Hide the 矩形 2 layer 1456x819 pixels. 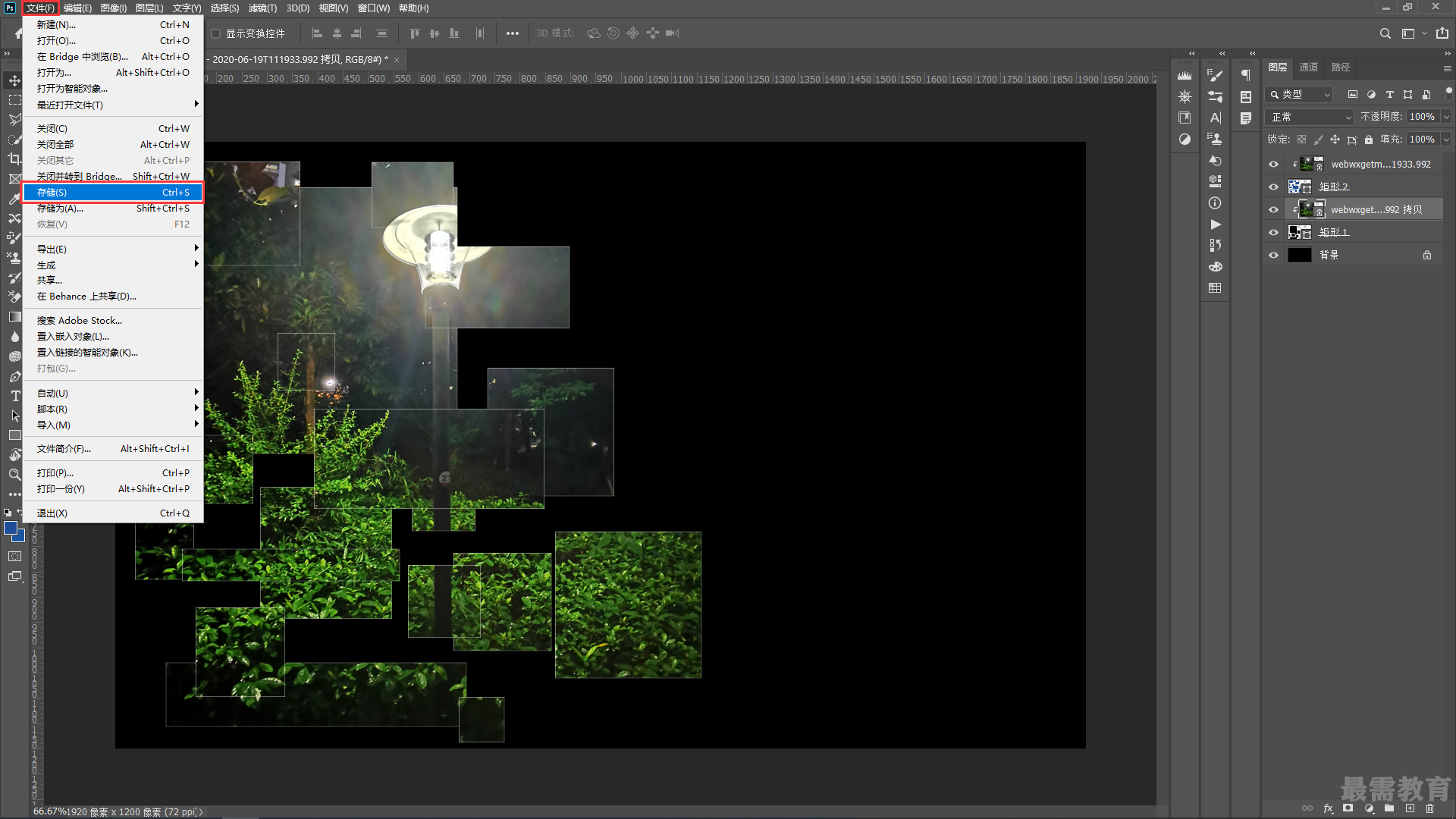point(1273,187)
